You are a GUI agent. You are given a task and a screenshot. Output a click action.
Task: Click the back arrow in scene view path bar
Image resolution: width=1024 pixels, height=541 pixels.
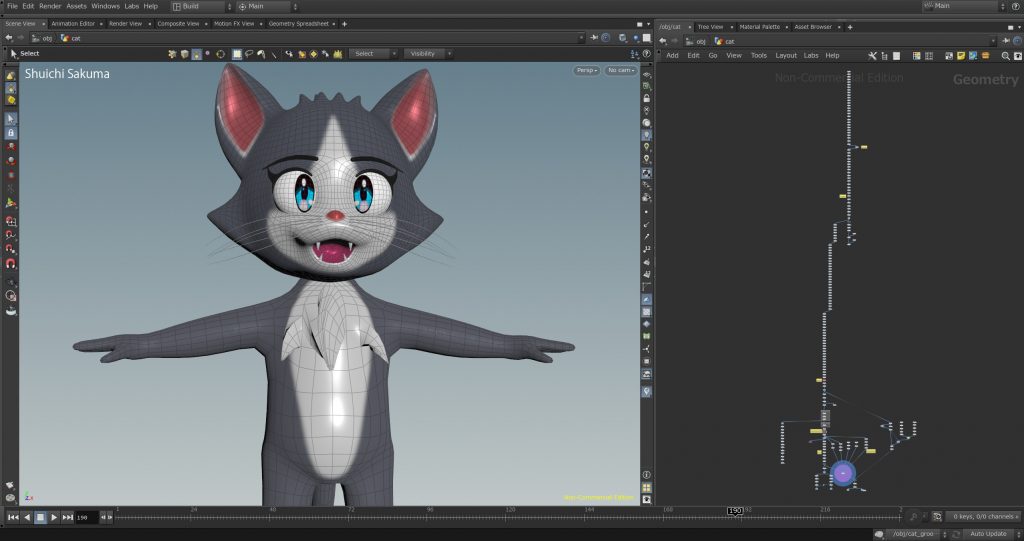9,38
